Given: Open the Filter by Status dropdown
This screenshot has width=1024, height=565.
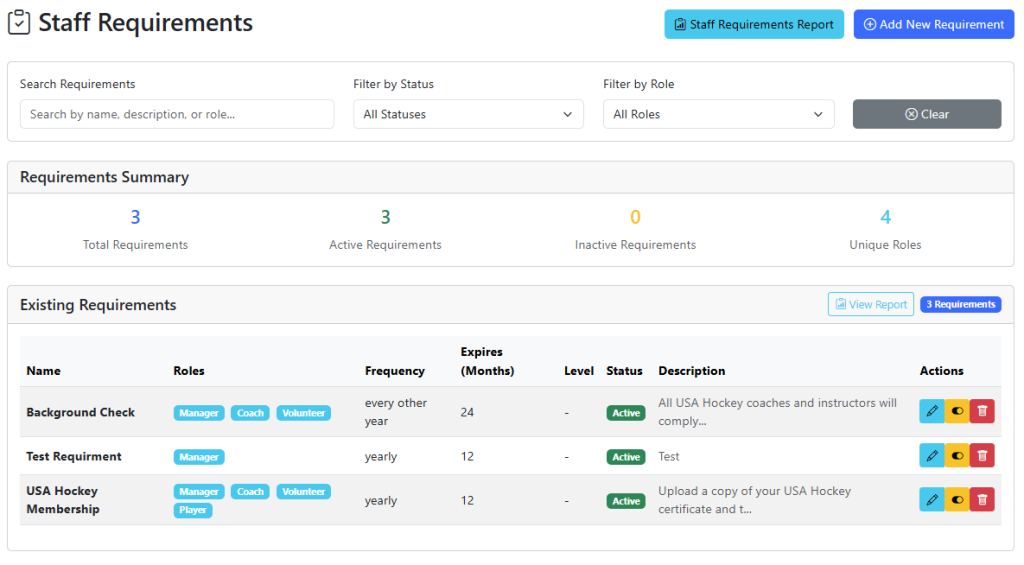Looking at the screenshot, I should (x=468, y=114).
